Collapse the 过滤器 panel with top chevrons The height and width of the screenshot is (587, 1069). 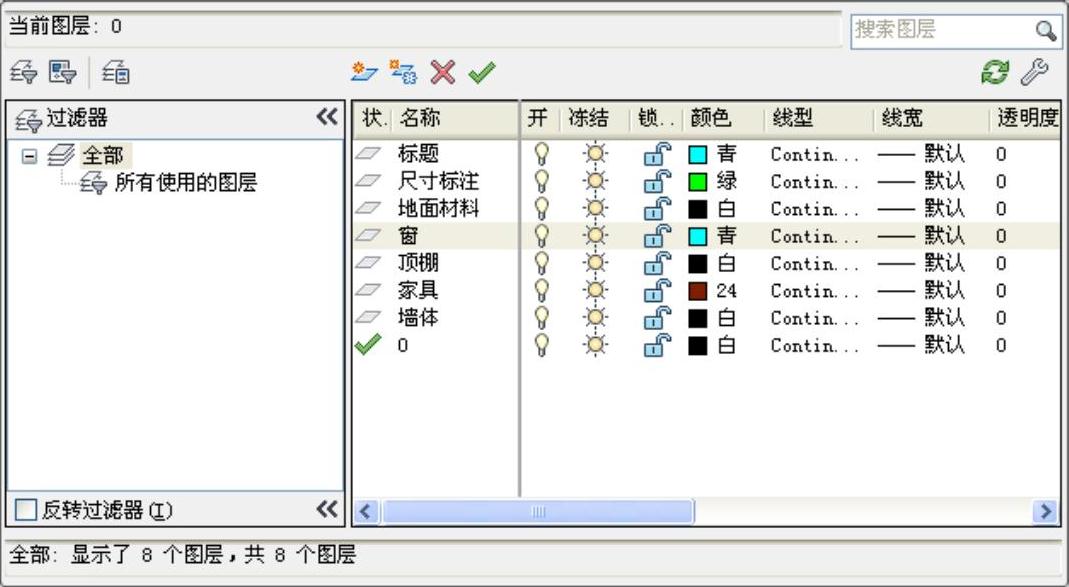click(326, 118)
